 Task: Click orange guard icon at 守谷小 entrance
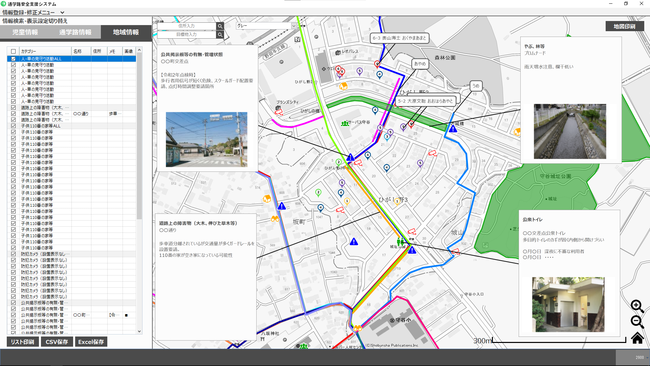pos(357,328)
